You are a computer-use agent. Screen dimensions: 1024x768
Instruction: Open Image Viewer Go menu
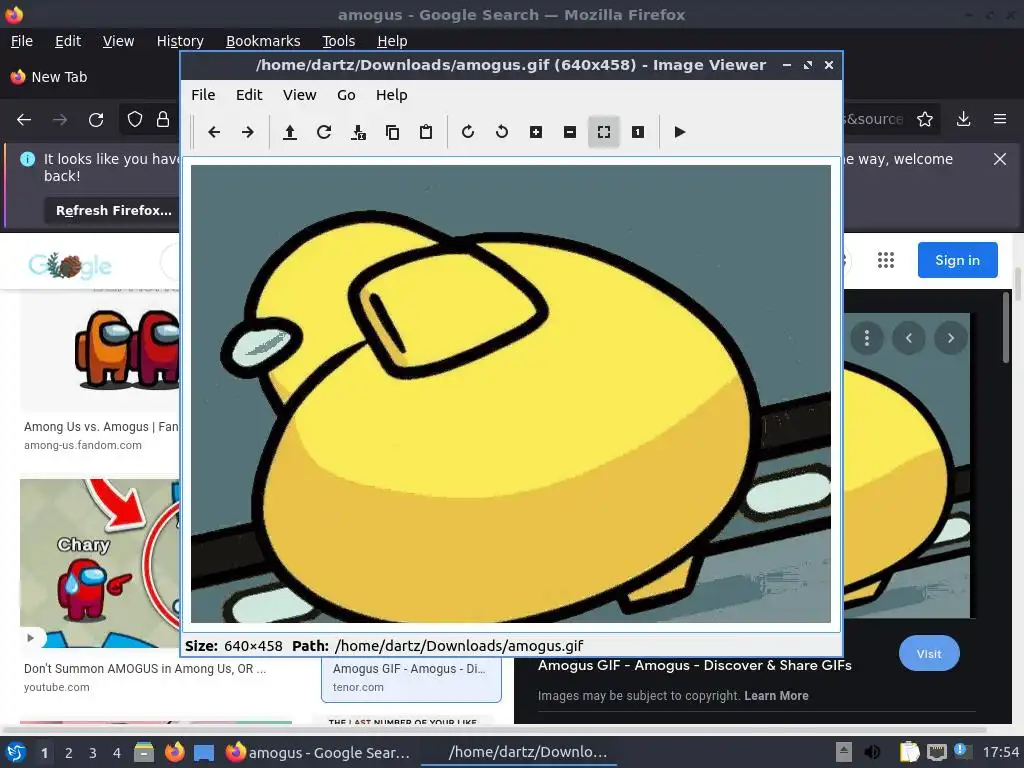pos(346,95)
